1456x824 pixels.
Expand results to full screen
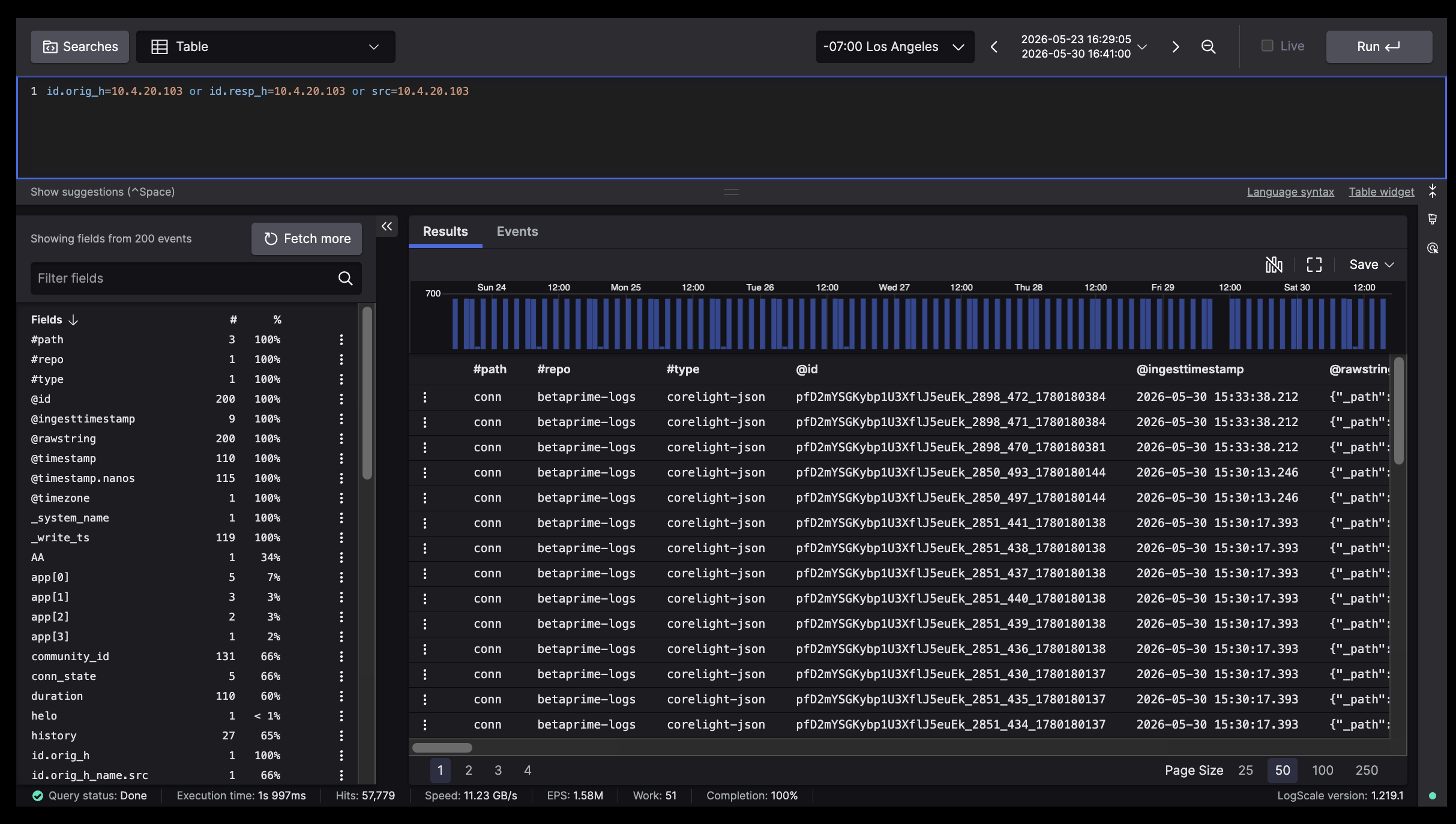[1314, 265]
